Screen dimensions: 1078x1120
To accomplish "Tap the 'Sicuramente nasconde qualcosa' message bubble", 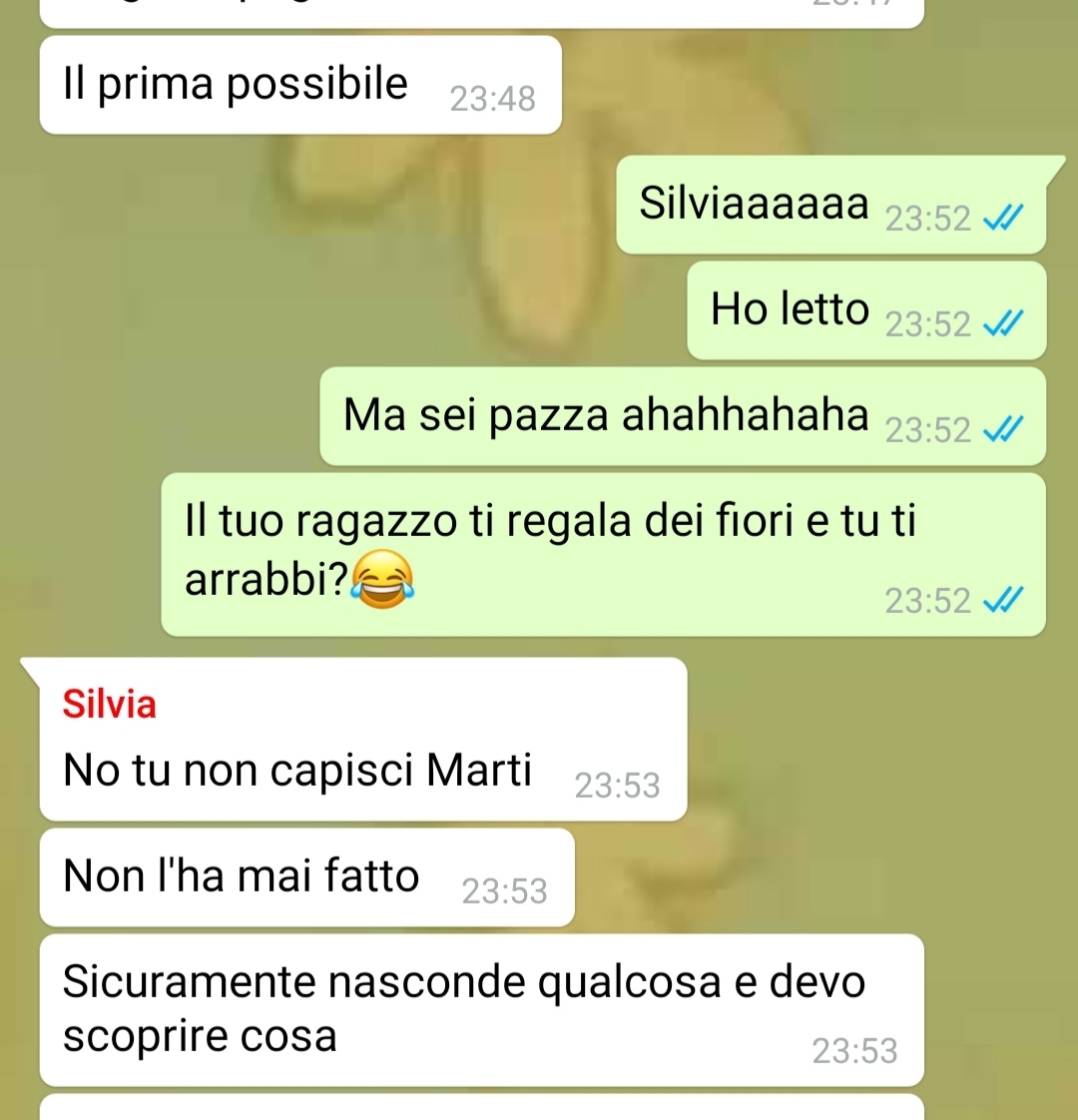I will point(481,1011).
